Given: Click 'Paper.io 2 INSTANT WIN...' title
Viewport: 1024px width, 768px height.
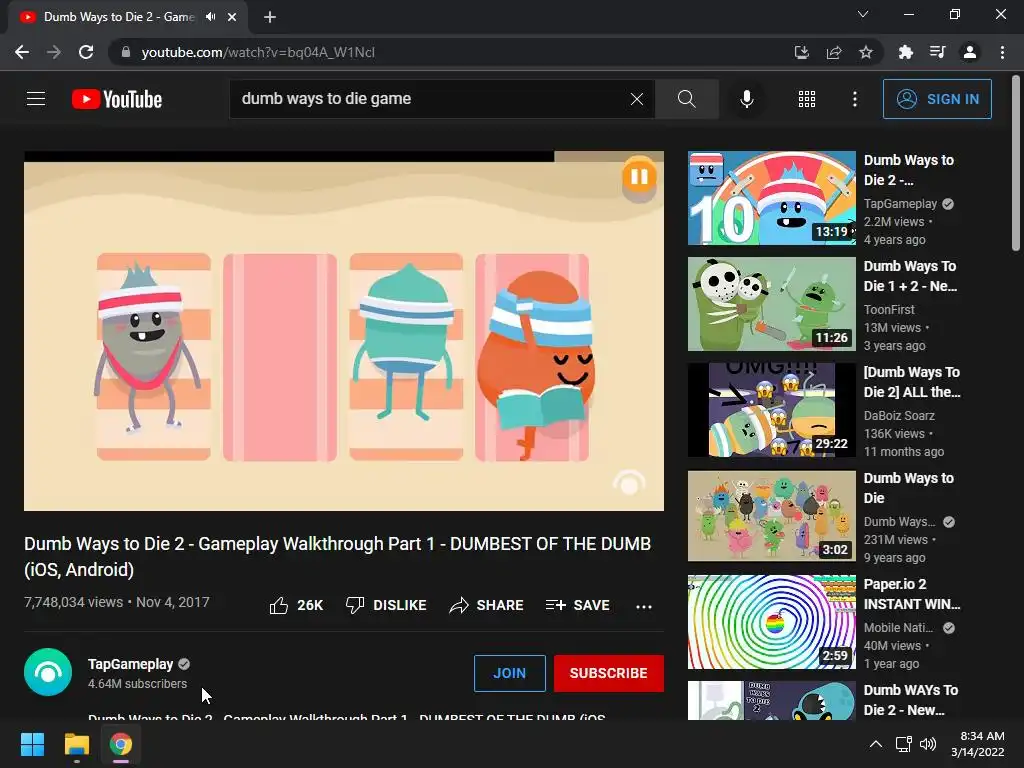Looking at the screenshot, I should 912,594.
